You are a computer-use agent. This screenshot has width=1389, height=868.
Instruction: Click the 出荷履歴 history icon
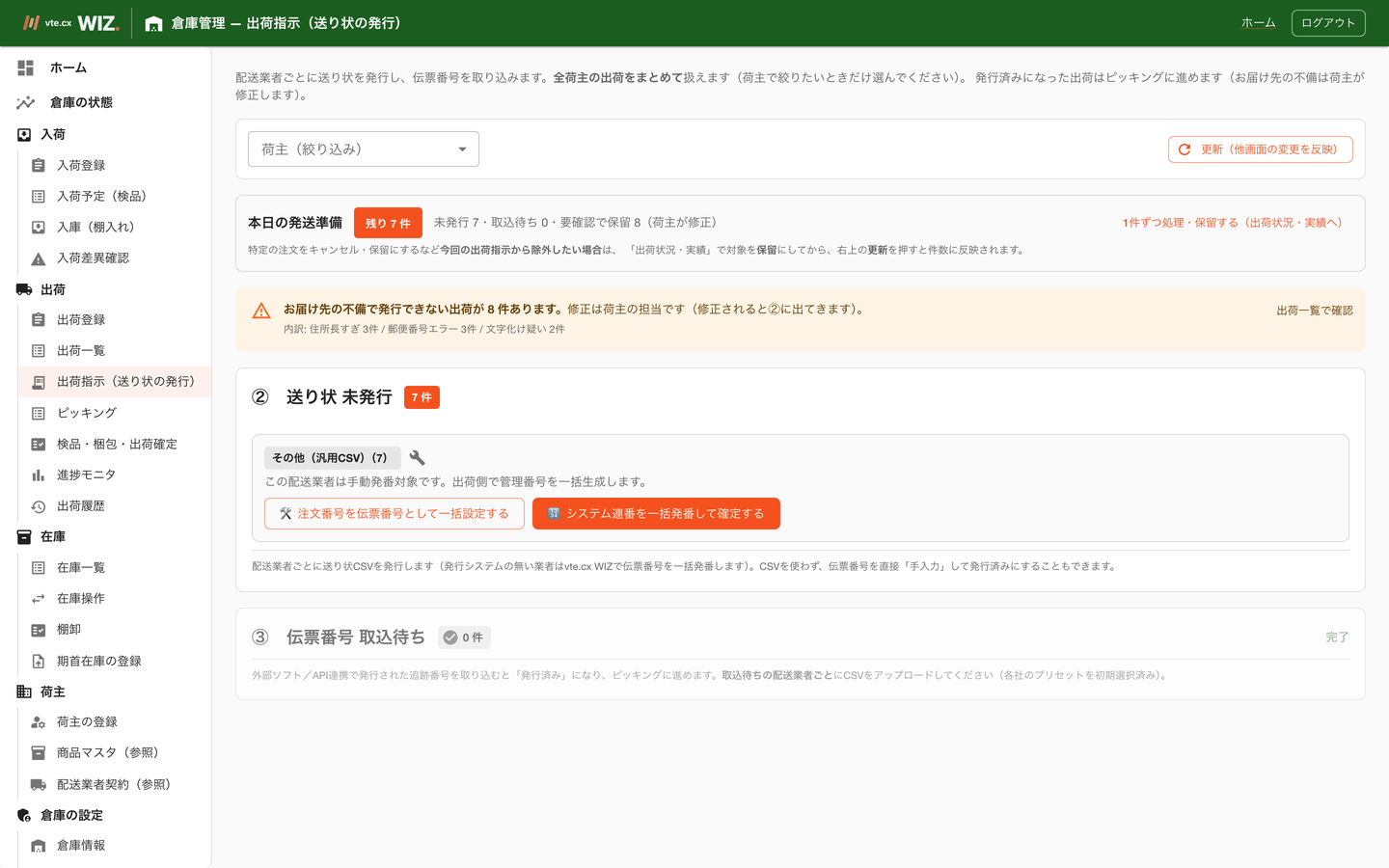[39, 506]
